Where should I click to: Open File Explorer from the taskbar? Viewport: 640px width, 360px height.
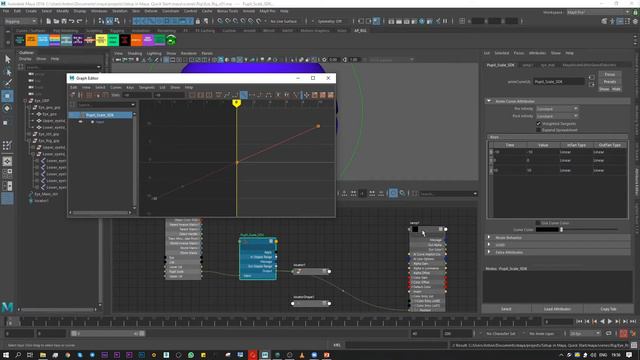point(42,355)
